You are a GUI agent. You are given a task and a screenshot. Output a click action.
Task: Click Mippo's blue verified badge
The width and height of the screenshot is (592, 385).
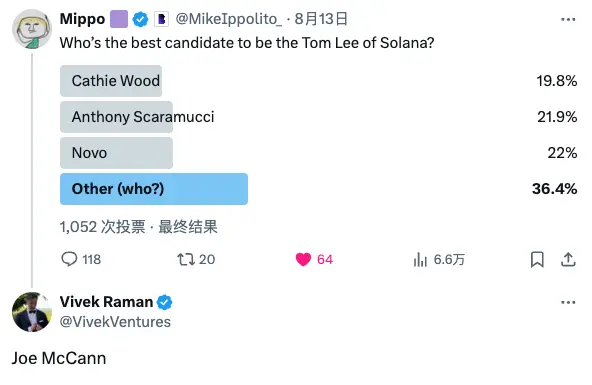(140, 19)
